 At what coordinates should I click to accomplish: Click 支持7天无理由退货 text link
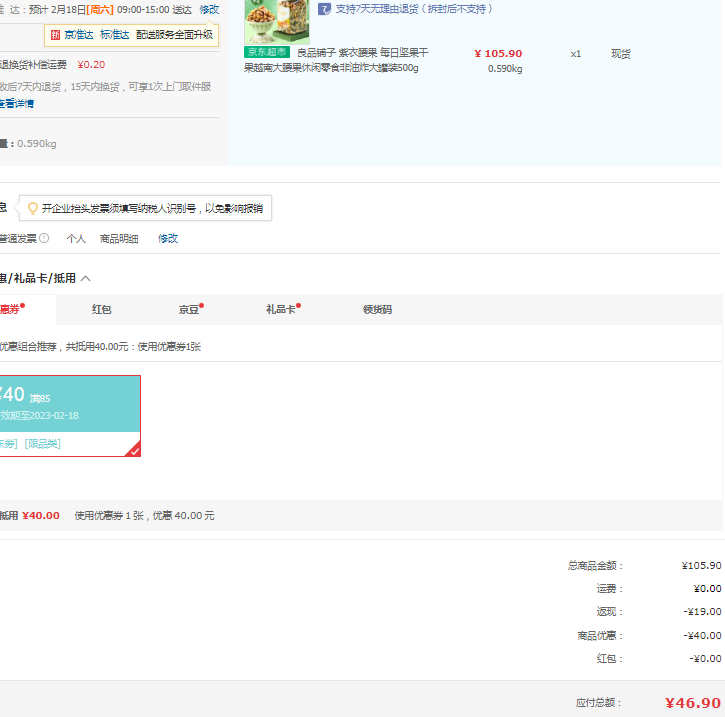[414, 9]
